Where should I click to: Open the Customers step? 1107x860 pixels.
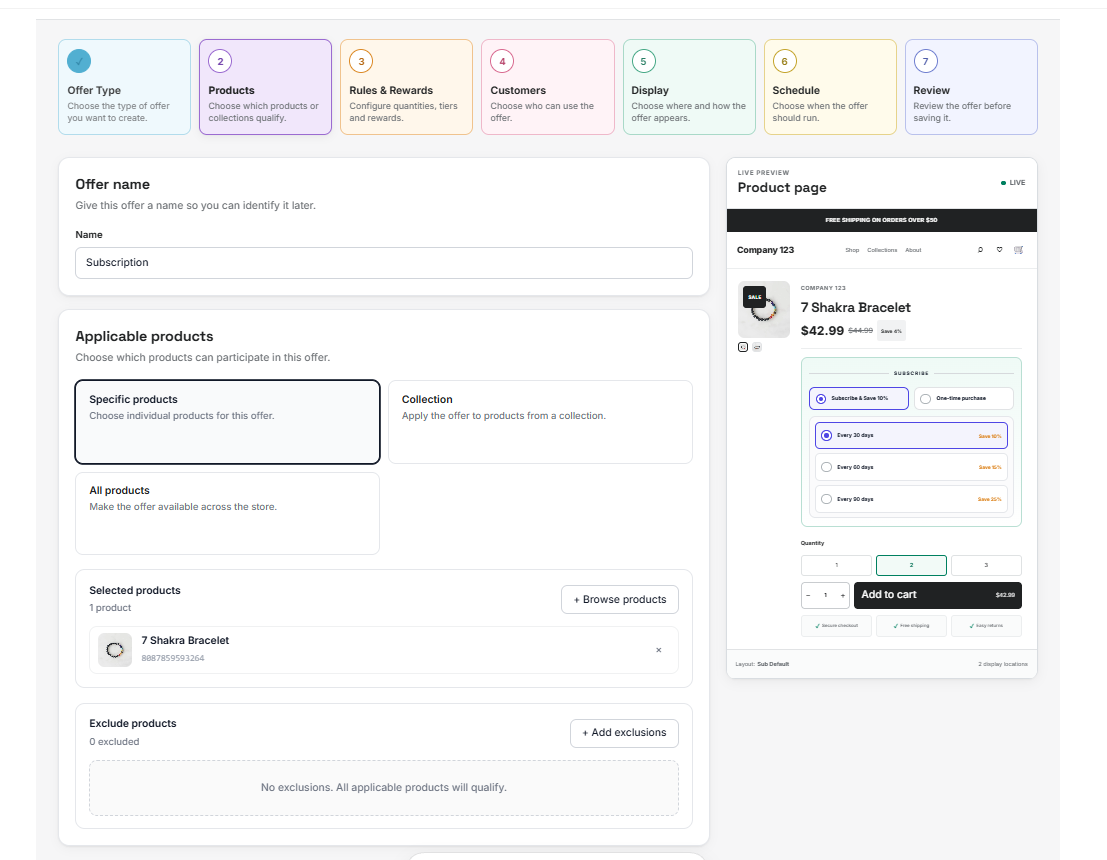547,87
